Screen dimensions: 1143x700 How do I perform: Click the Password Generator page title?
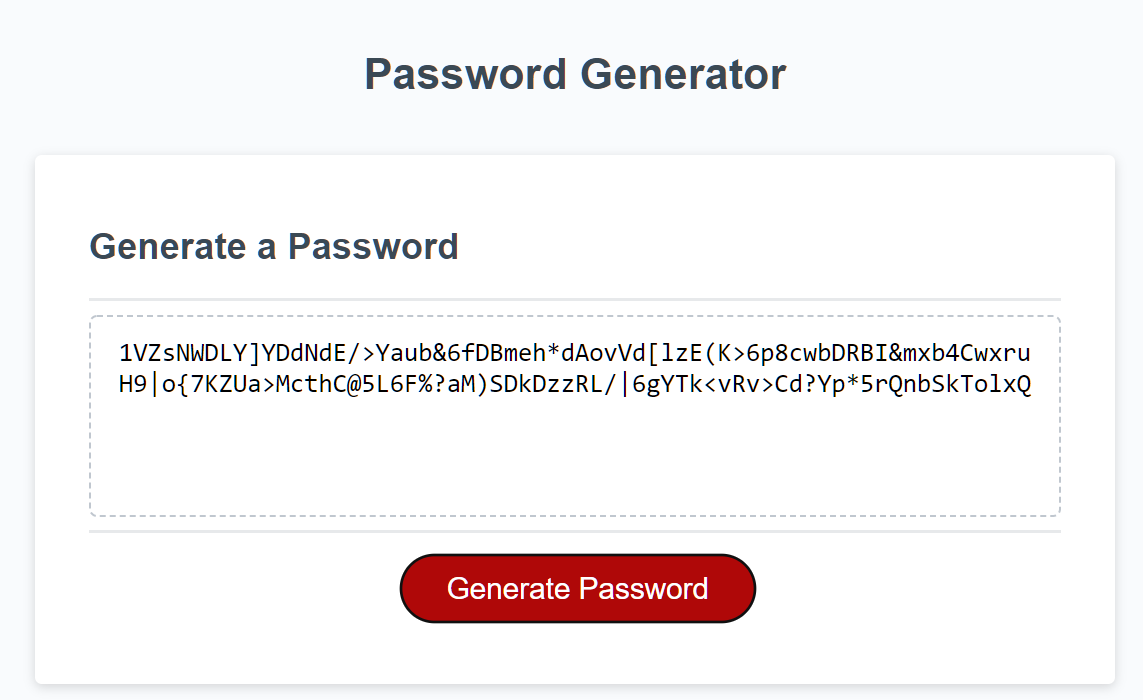click(x=574, y=73)
